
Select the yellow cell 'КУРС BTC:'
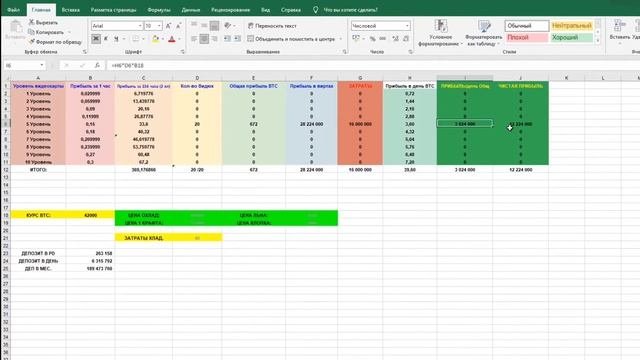[38, 215]
